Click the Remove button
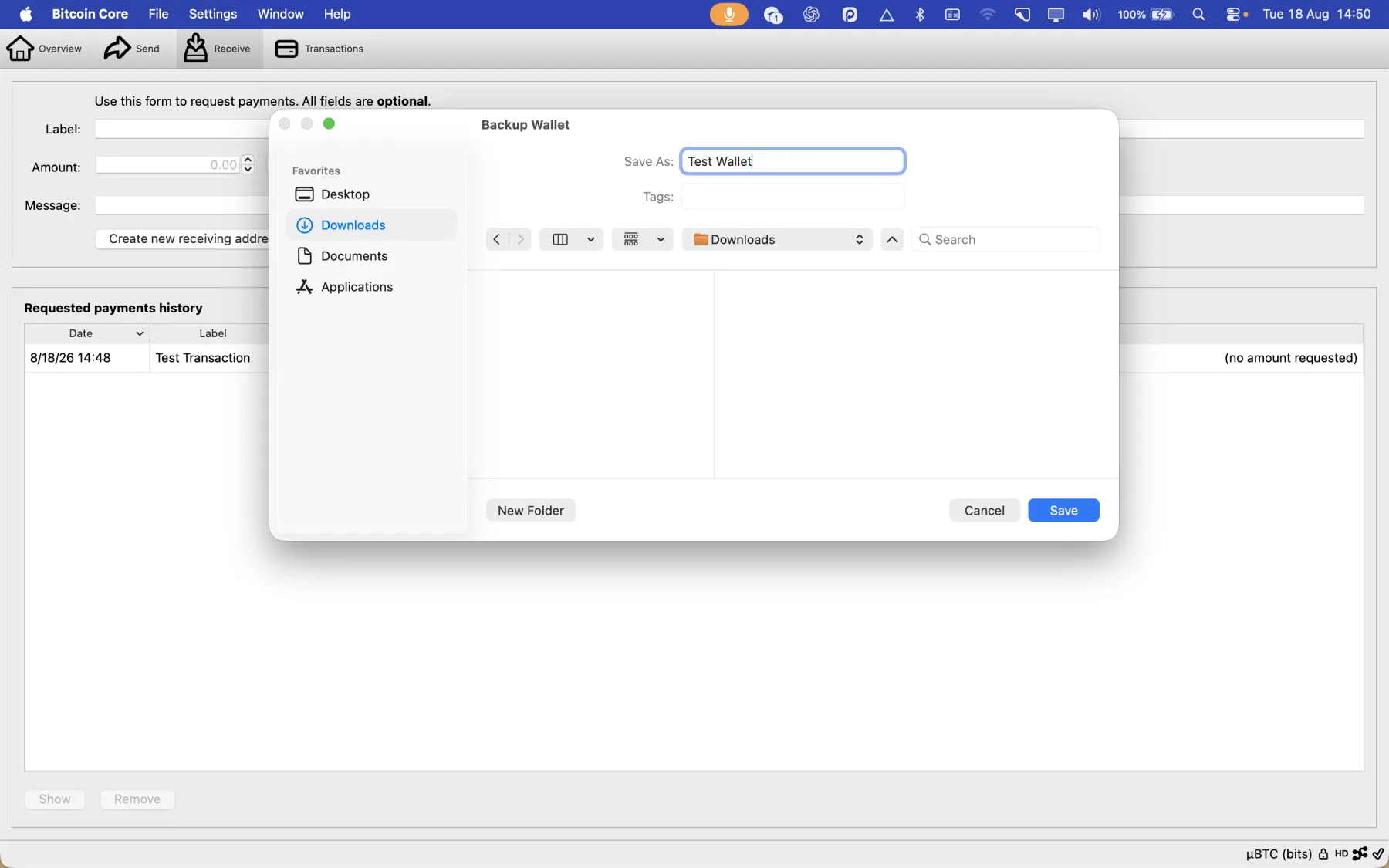 [137, 799]
